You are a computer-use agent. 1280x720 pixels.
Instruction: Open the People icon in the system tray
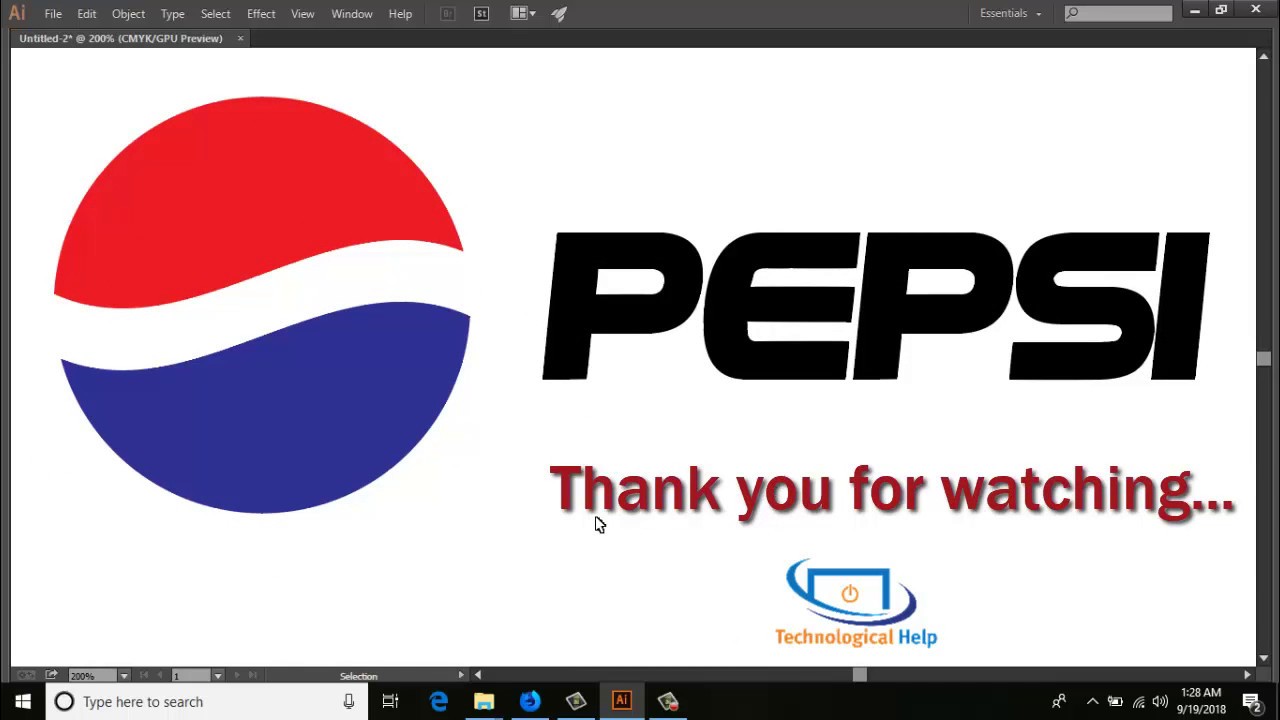[x=1059, y=701]
